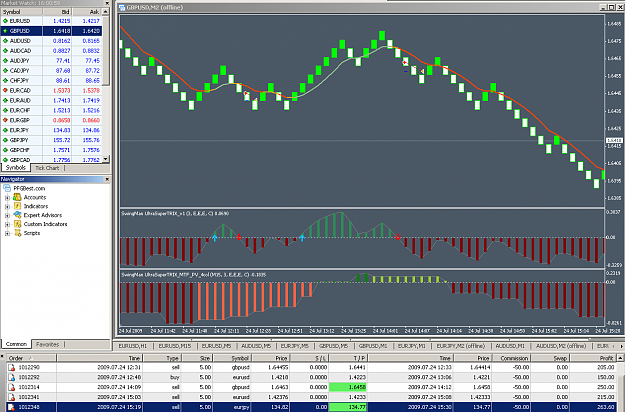Click order 1012341 row icon

12,397
